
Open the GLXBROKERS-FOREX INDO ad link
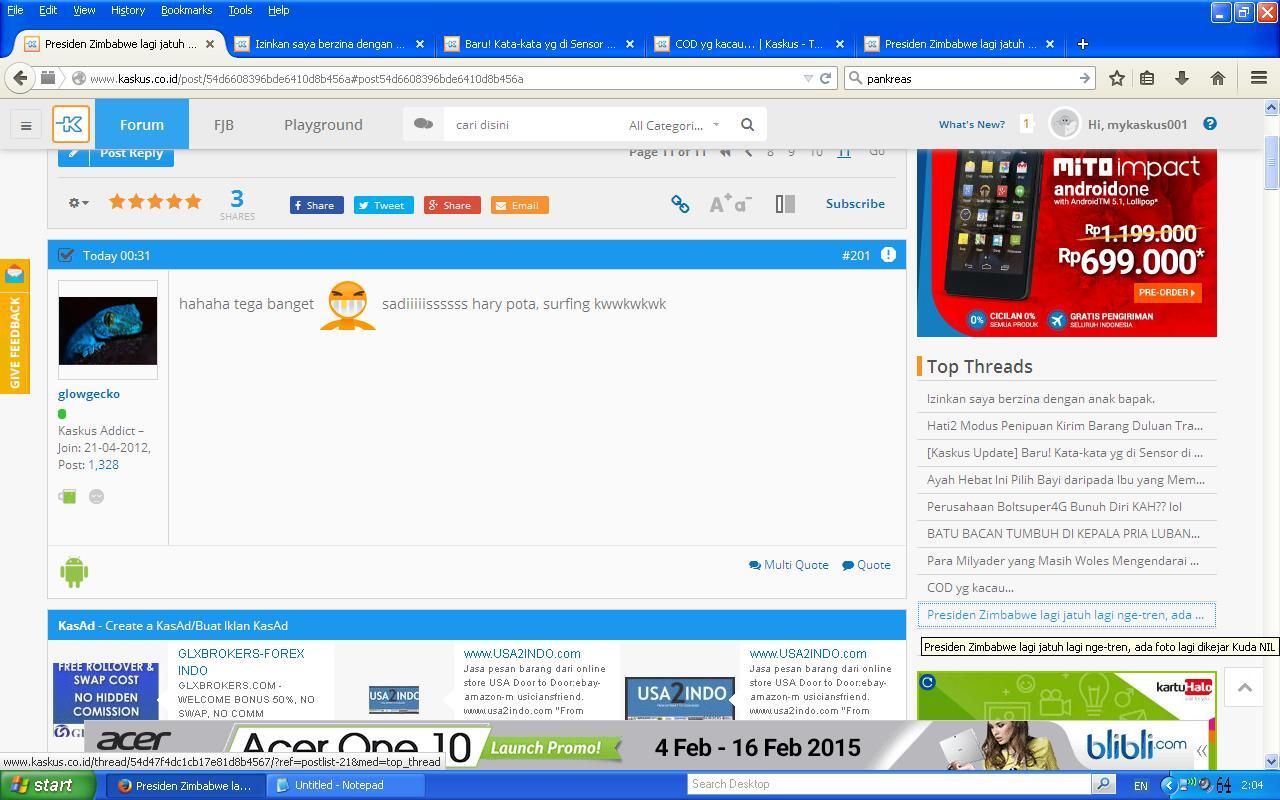point(241,662)
